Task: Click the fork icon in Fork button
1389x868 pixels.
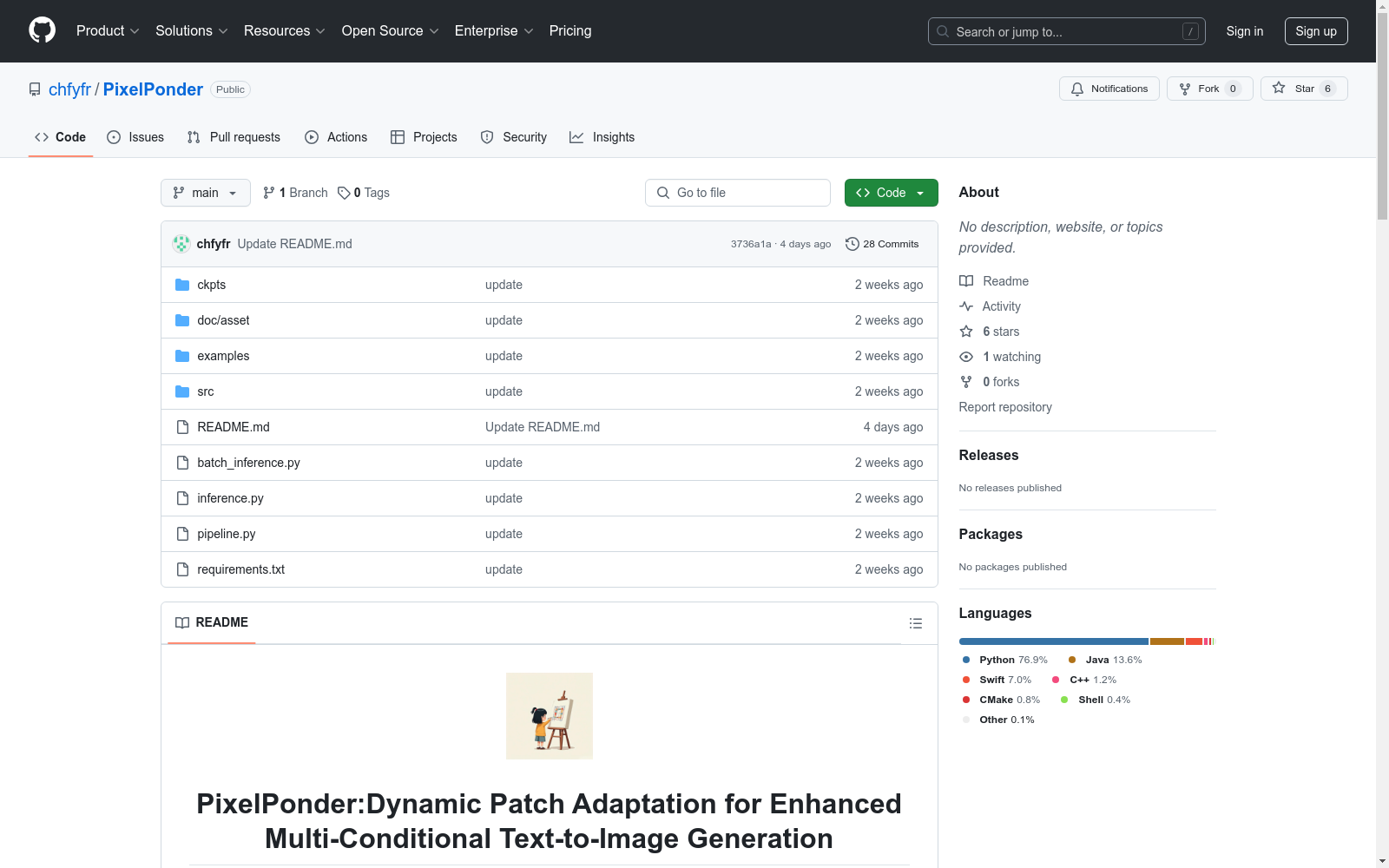Action: click(x=1185, y=89)
